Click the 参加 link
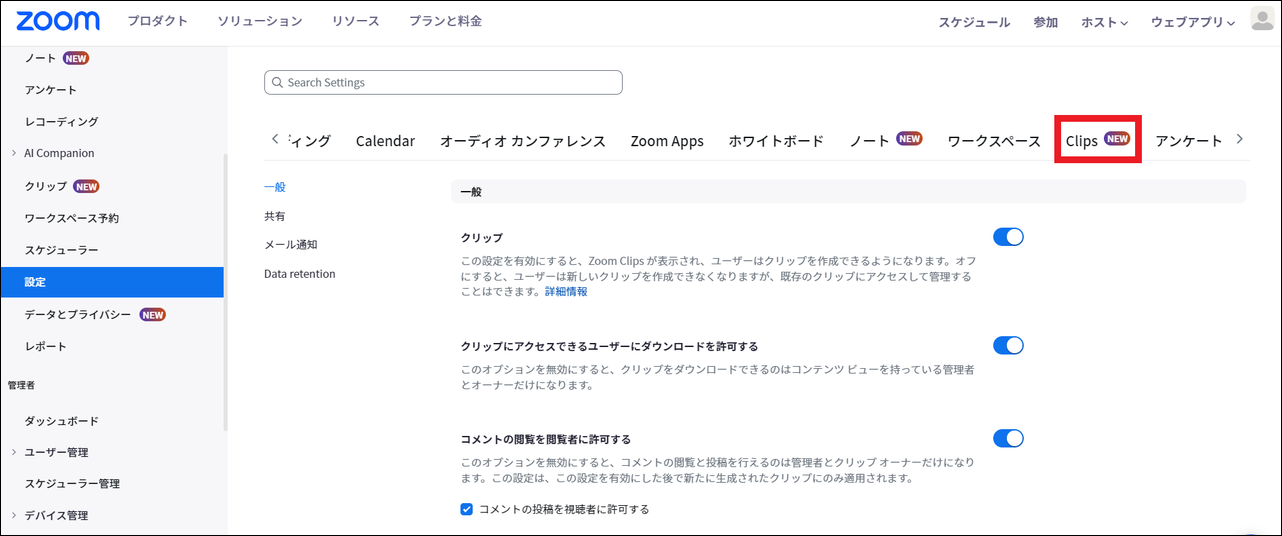 pos(1045,22)
